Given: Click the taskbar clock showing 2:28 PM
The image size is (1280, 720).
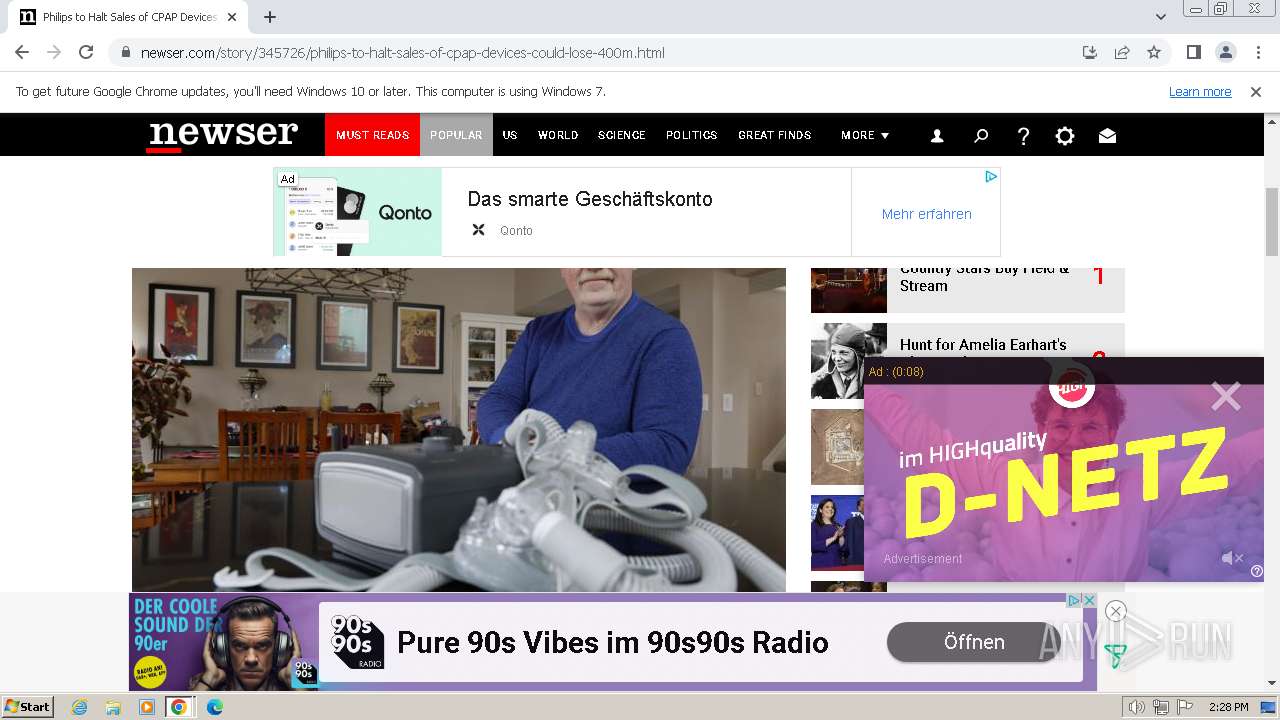Looking at the screenshot, I should coord(1228,707).
